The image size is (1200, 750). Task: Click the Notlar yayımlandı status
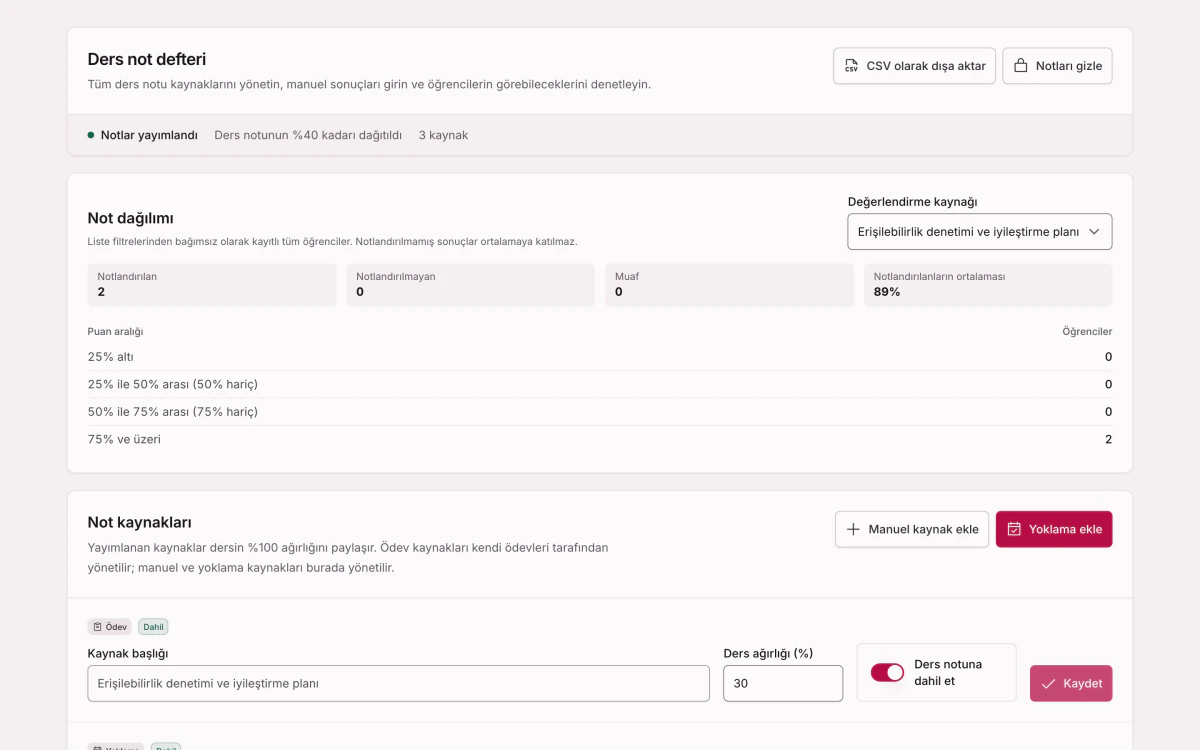[x=142, y=135]
